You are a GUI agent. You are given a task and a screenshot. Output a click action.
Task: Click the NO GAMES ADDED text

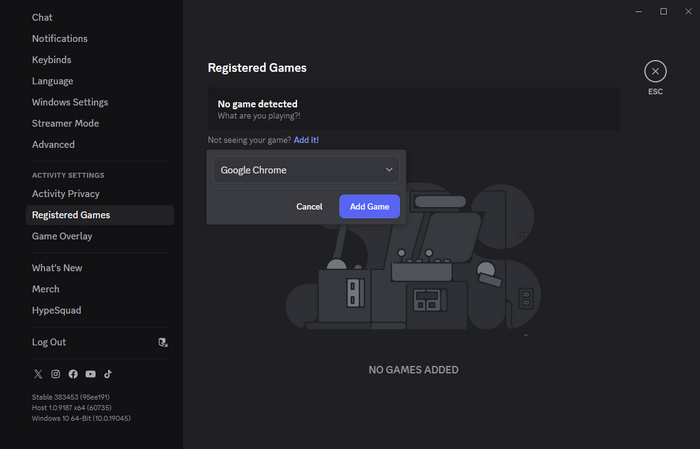[413, 370]
